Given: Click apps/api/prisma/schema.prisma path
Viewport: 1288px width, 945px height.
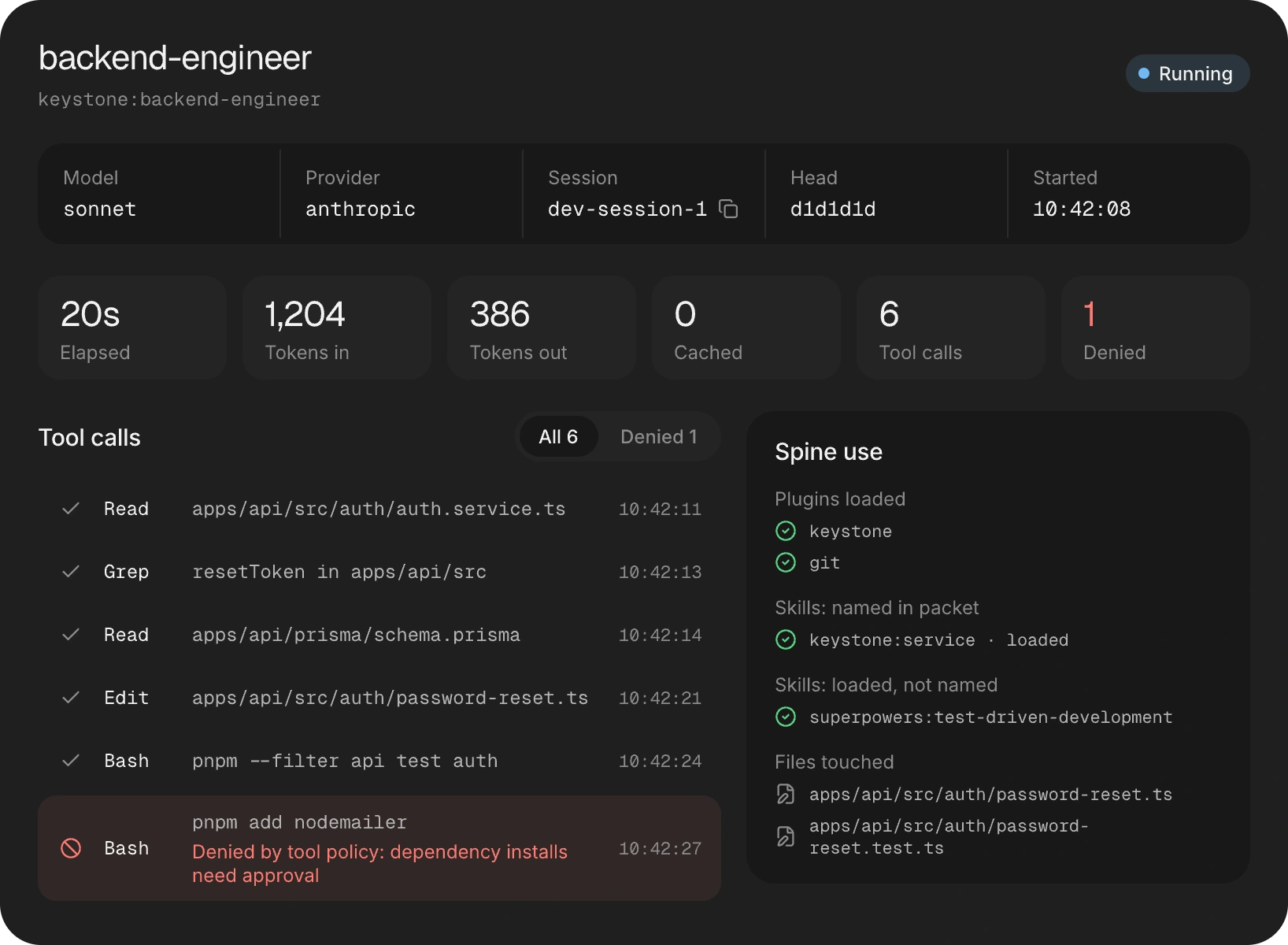Looking at the screenshot, I should coord(356,635).
